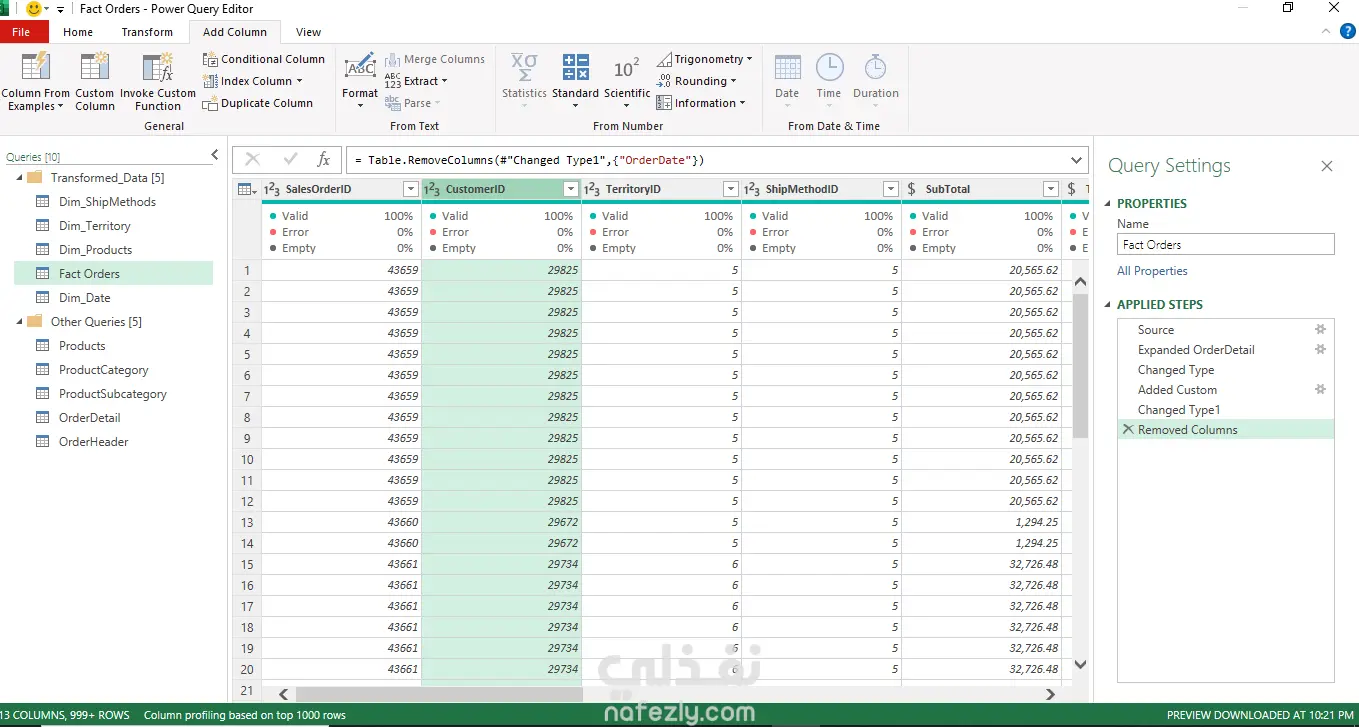1359x727 pixels.
Task: Click the data type icon of SalesOrderID column
Action: (x=271, y=189)
